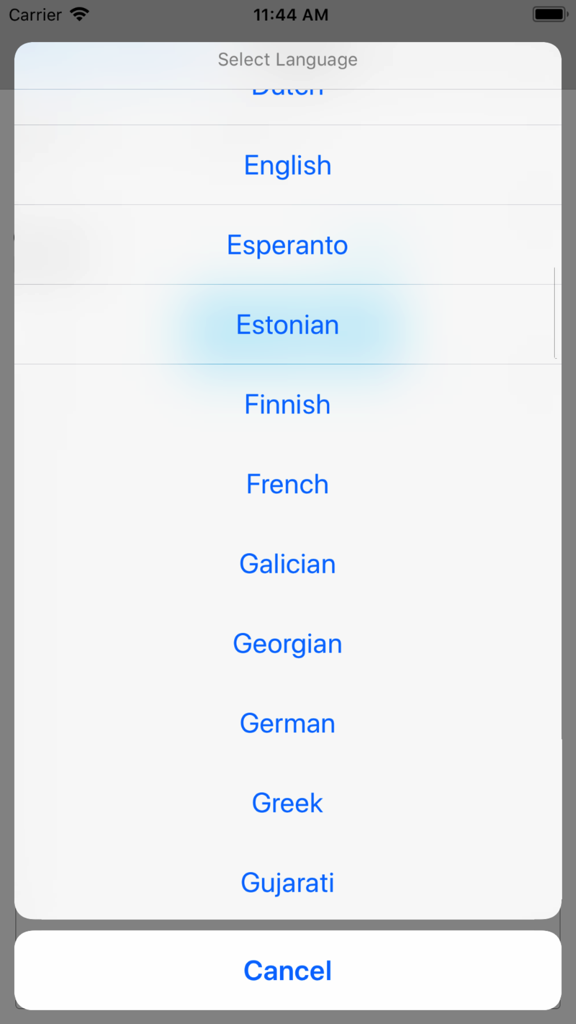Viewport: 576px width, 1024px height.
Task: Tap Cancel to dismiss the language picker
Action: tap(287, 970)
